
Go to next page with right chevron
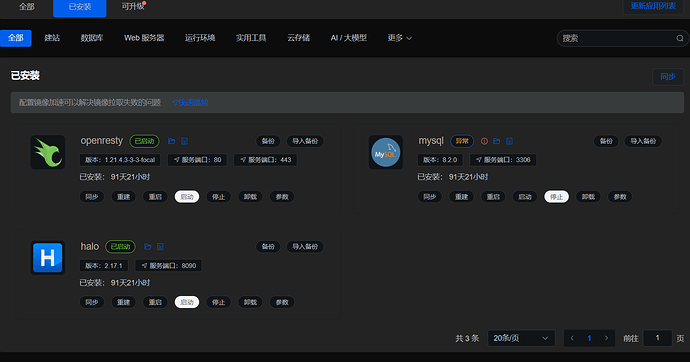pos(606,338)
